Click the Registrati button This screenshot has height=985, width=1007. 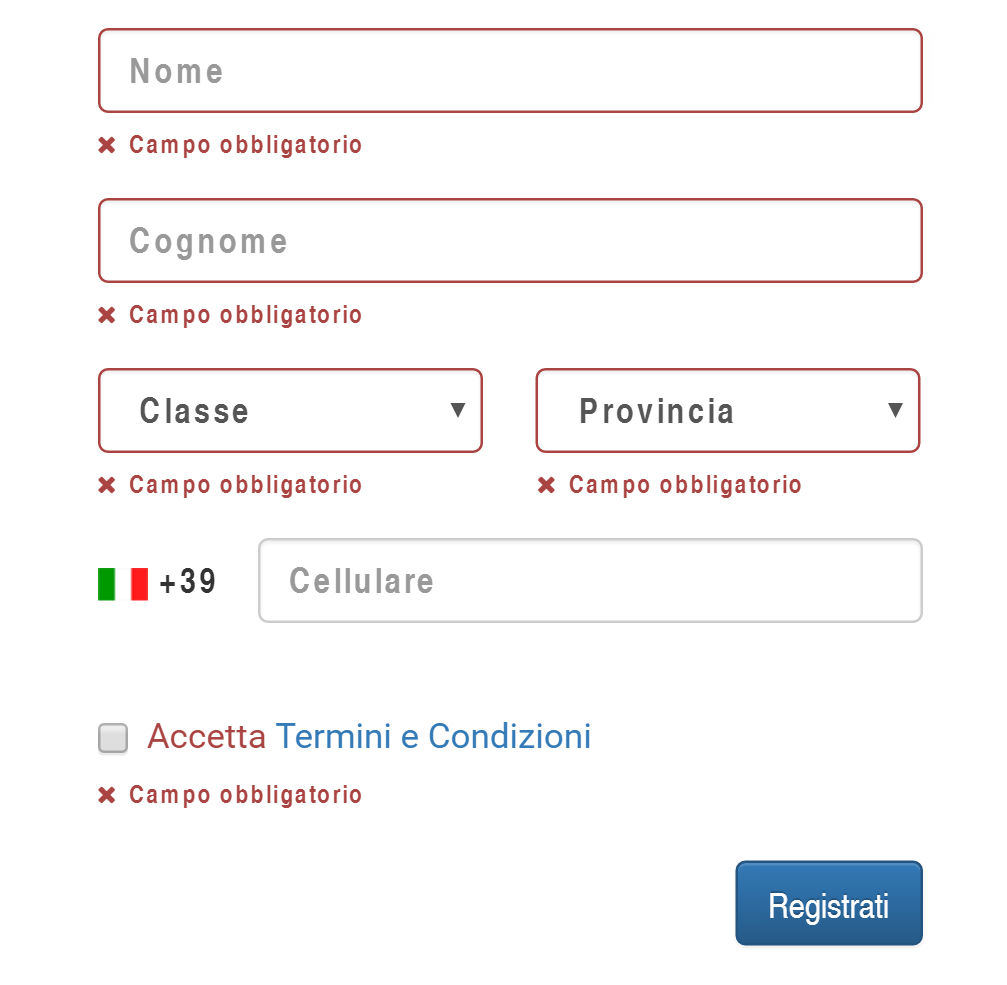coord(829,903)
